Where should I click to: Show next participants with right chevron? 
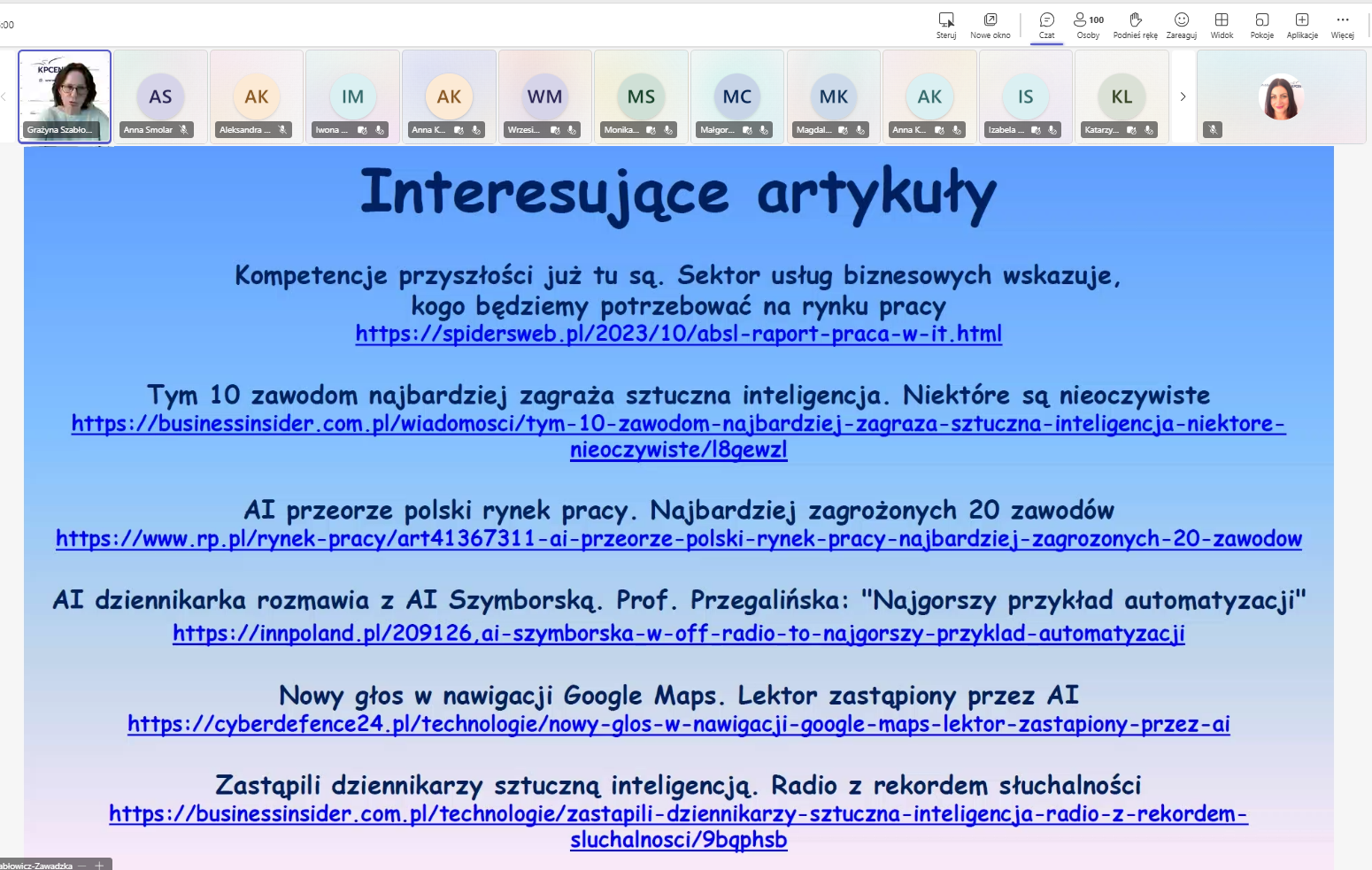pos(1183,96)
